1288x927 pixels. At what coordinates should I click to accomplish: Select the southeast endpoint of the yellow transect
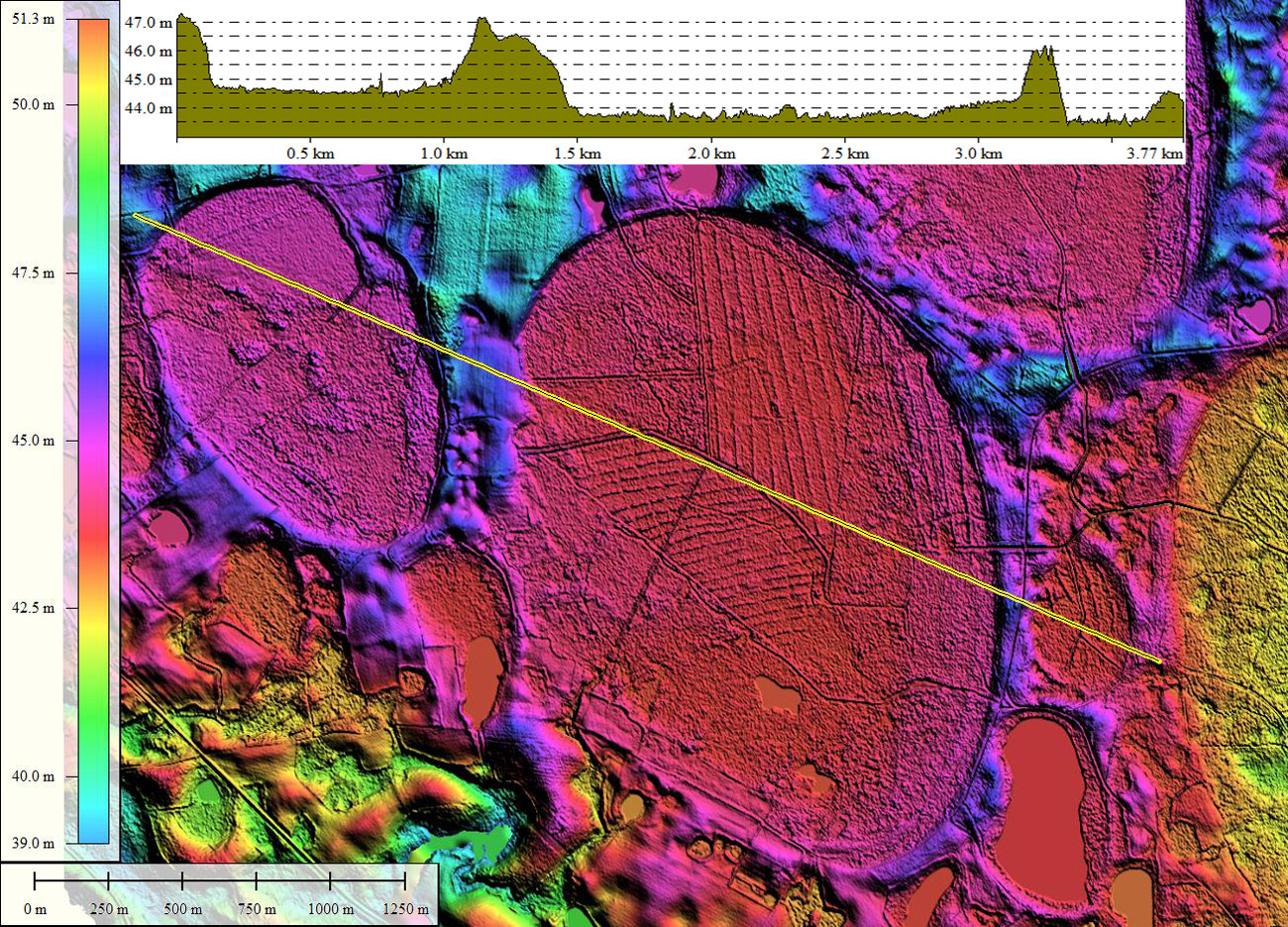pos(1159,661)
